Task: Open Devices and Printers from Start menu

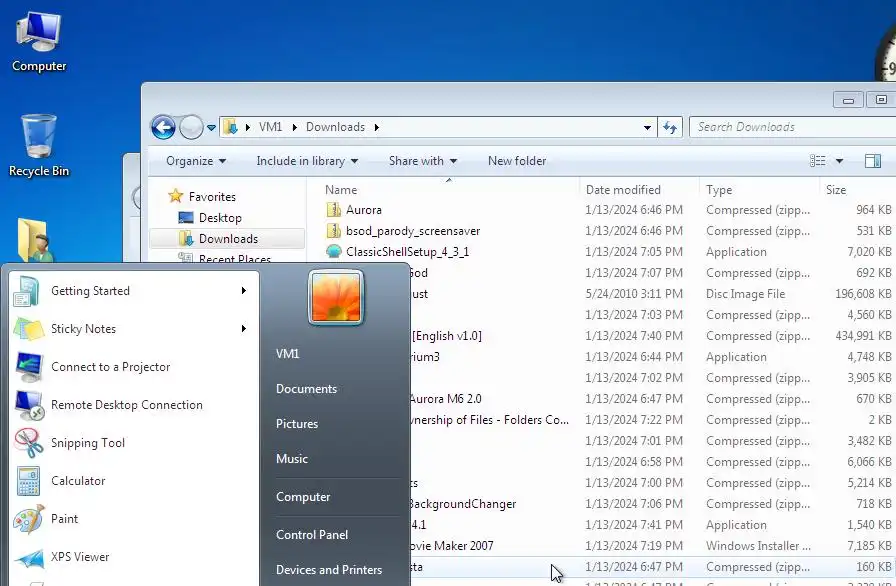Action: [329, 569]
